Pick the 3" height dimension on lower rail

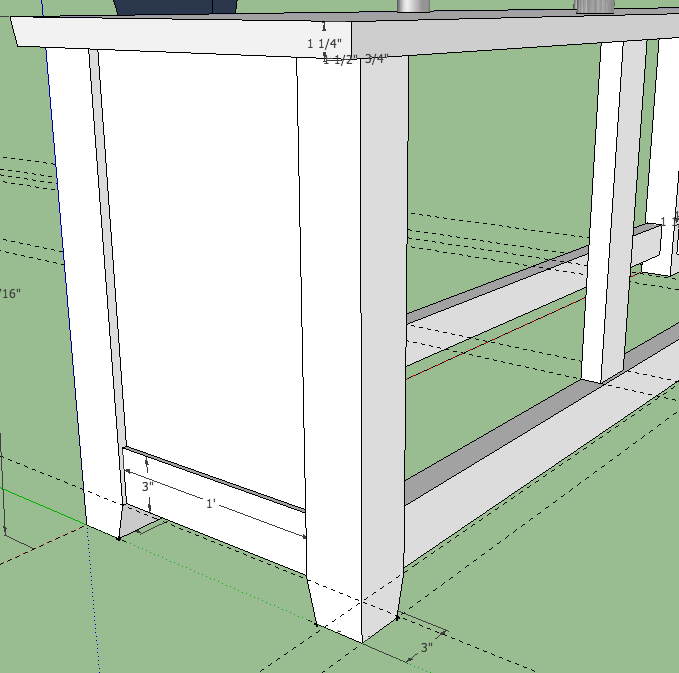(x=148, y=486)
